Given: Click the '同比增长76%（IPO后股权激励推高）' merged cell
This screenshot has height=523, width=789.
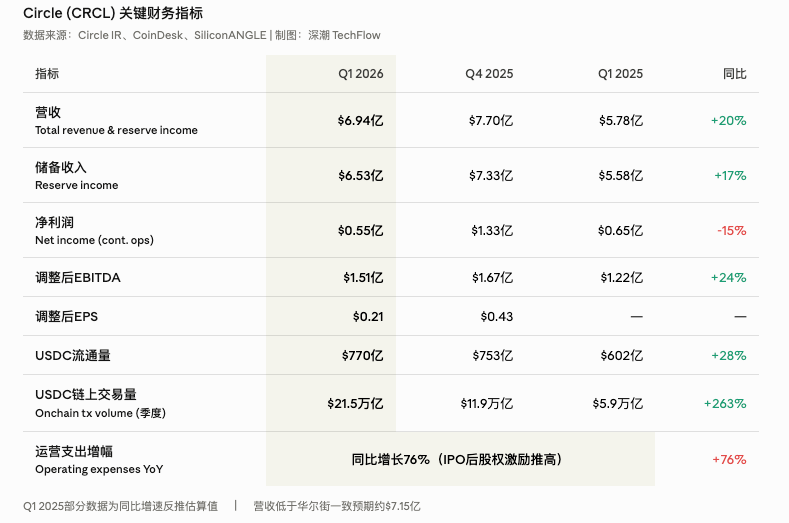Looking at the screenshot, I should 460,459.
